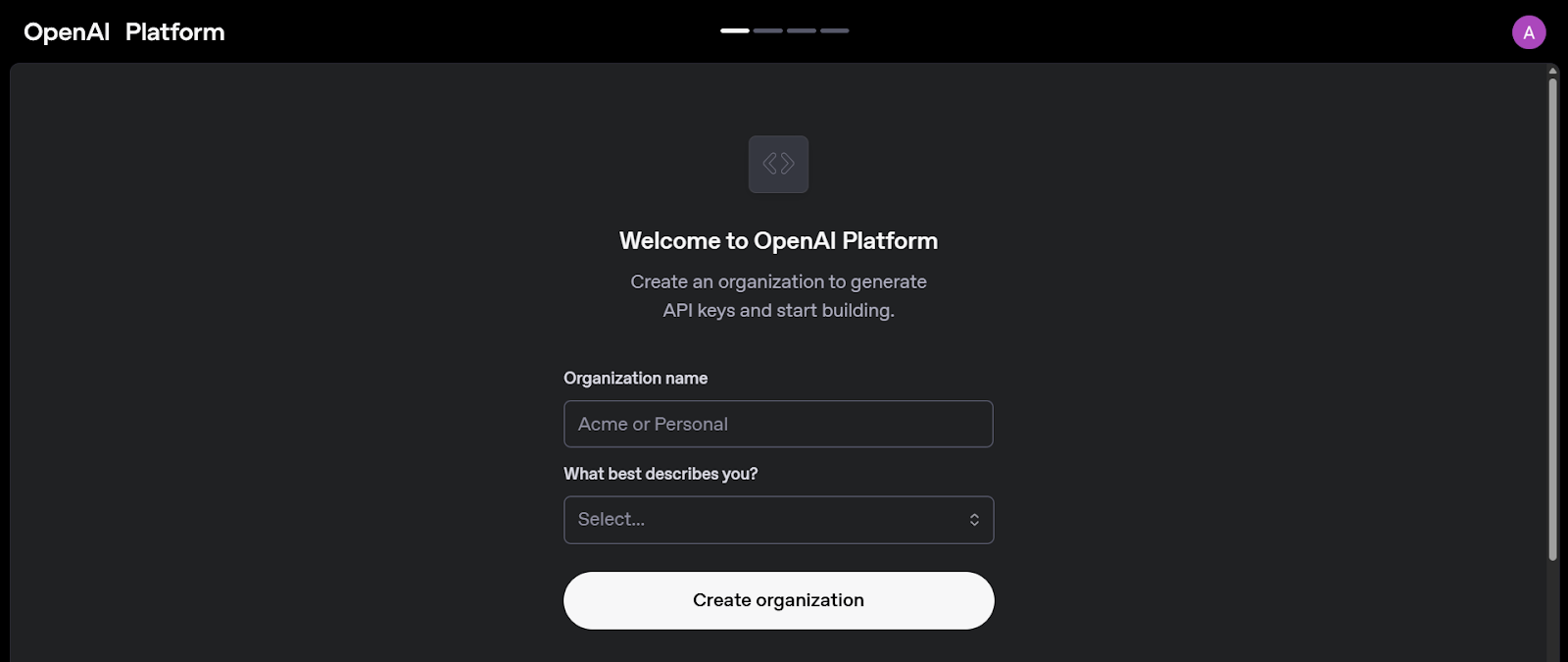Image resolution: width=1568 pixels, height=662 pixels.
Task: Click the highlighted progress bar segment
Action: pos(736,30)
